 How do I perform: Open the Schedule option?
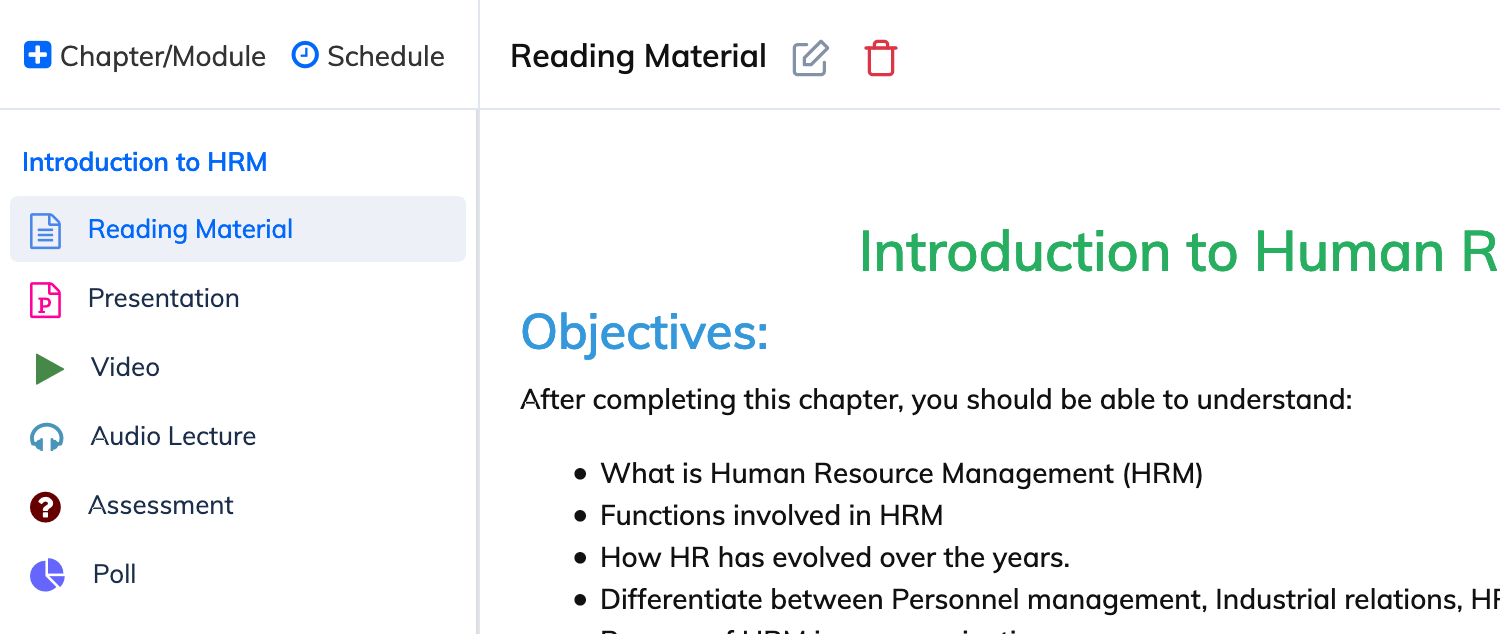[x=368, y=56]
